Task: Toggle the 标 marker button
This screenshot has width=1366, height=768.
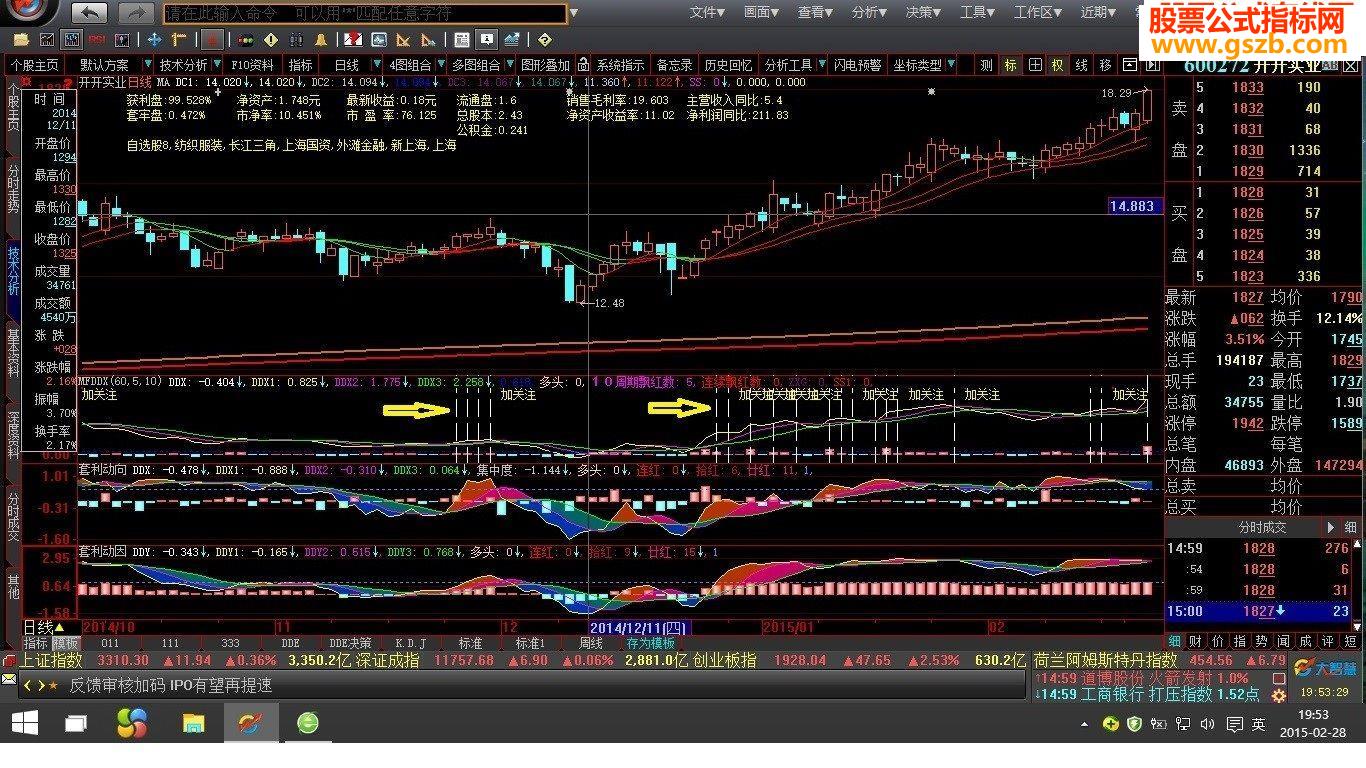Action: point(1011,65)
